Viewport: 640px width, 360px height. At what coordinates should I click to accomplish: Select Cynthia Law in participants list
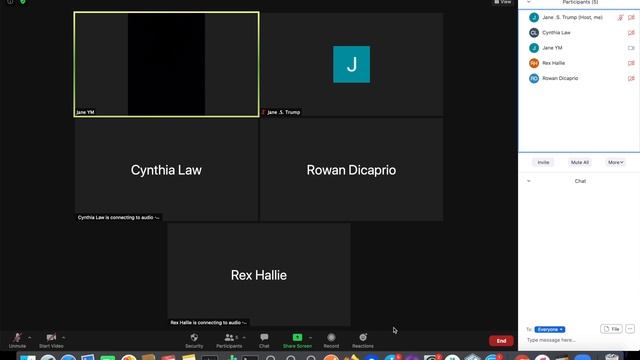click(x=579, y=33)
